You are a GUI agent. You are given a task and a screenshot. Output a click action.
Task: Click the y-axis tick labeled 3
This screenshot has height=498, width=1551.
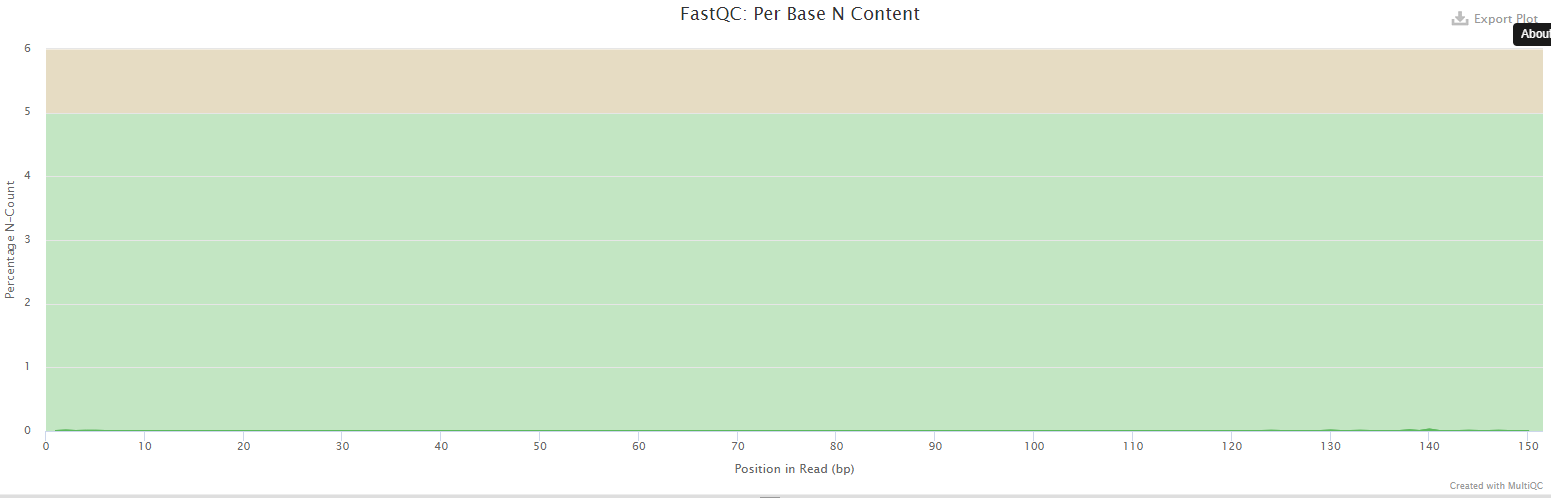pos(27,240)
